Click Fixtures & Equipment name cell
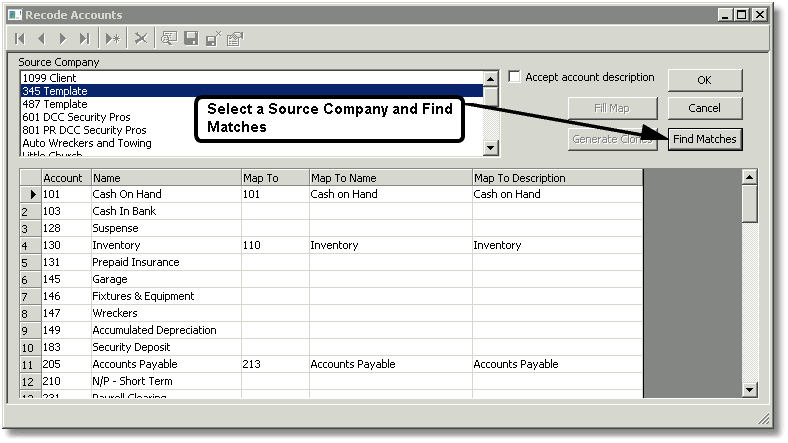Viewport: 788px width, 443px height. point(166,296)
